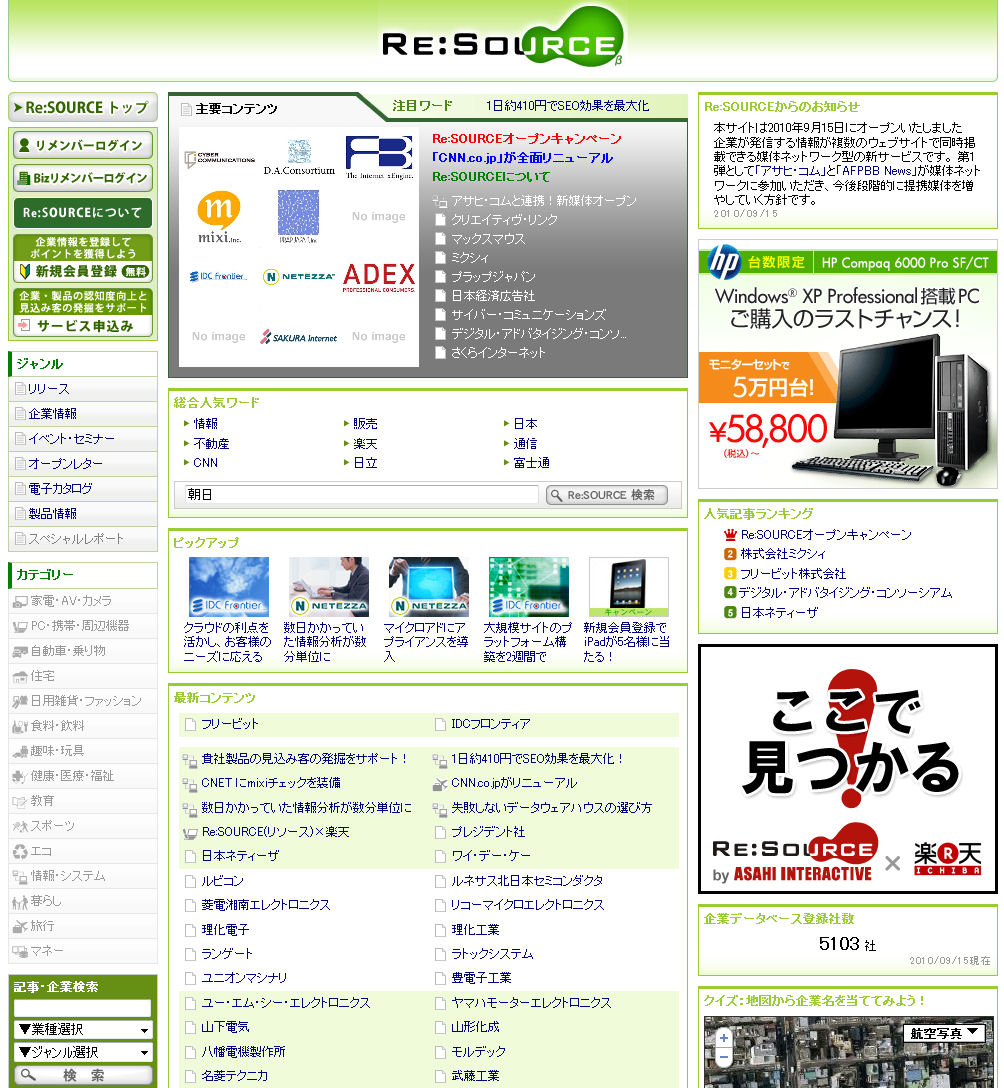Image resolution: width=1004 pixels, height=1088 pixels.
Task: Open the CNET にmixiチェックを装備 link
Action: pos(271,783)
